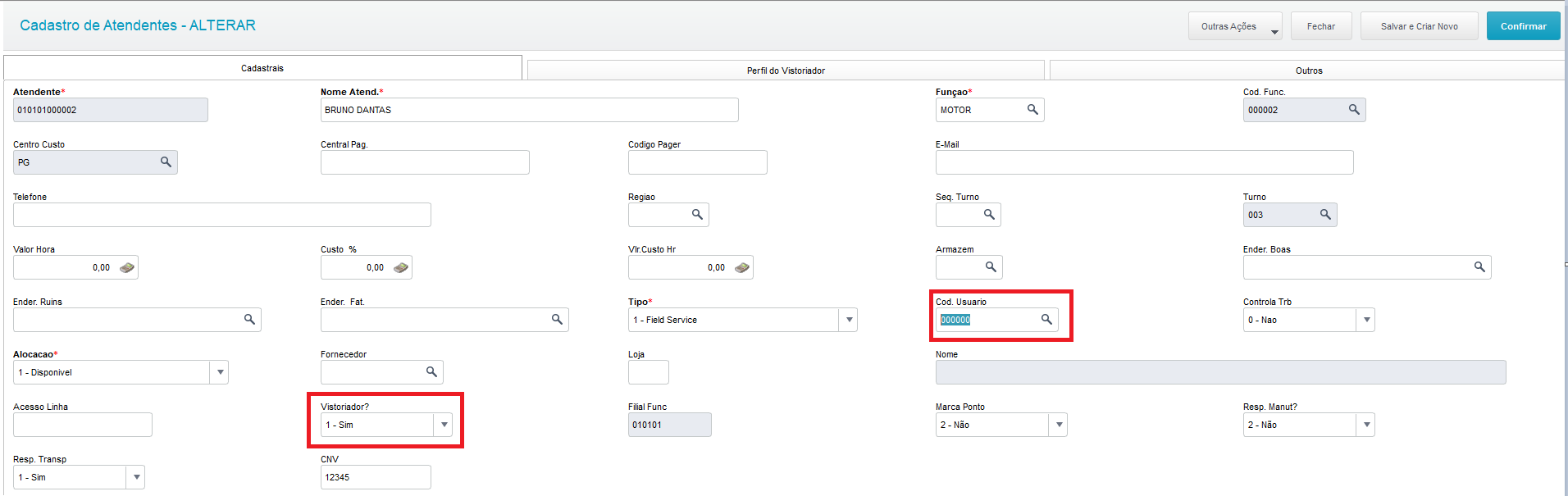Expand Resp. Transp dropdown

[x=136, y=477]
